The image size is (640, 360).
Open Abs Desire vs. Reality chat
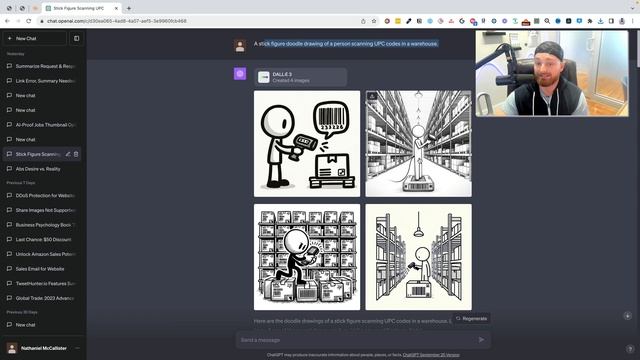point(42,169)
